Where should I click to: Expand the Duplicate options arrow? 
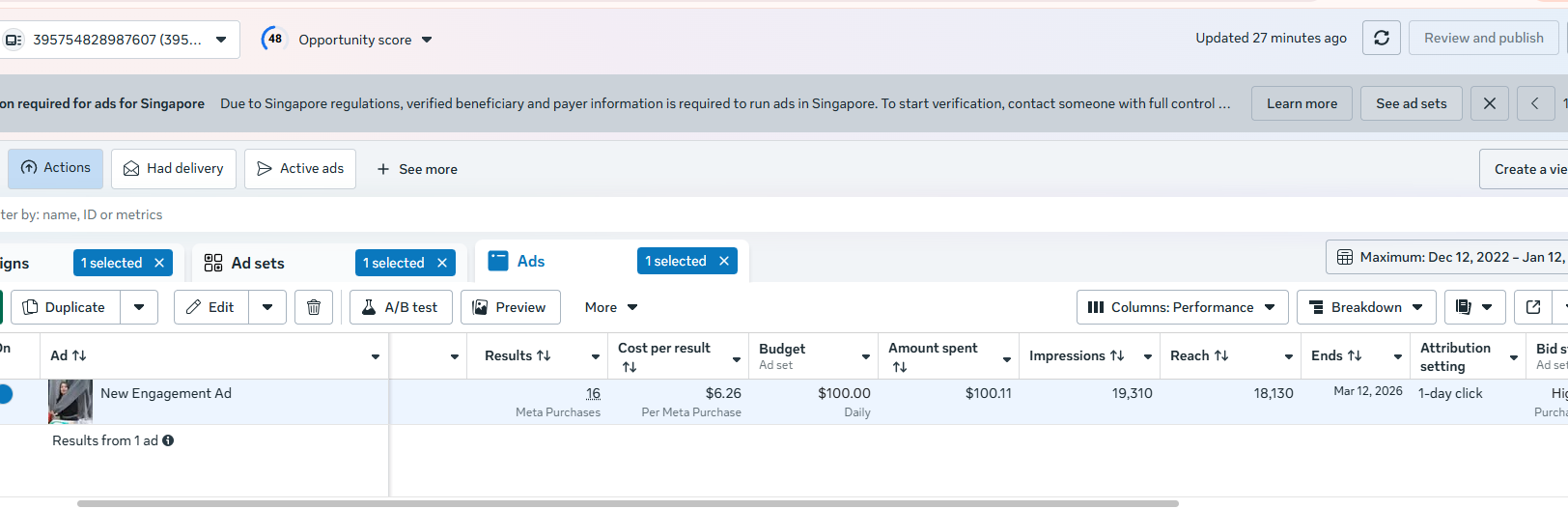(139, 307)
